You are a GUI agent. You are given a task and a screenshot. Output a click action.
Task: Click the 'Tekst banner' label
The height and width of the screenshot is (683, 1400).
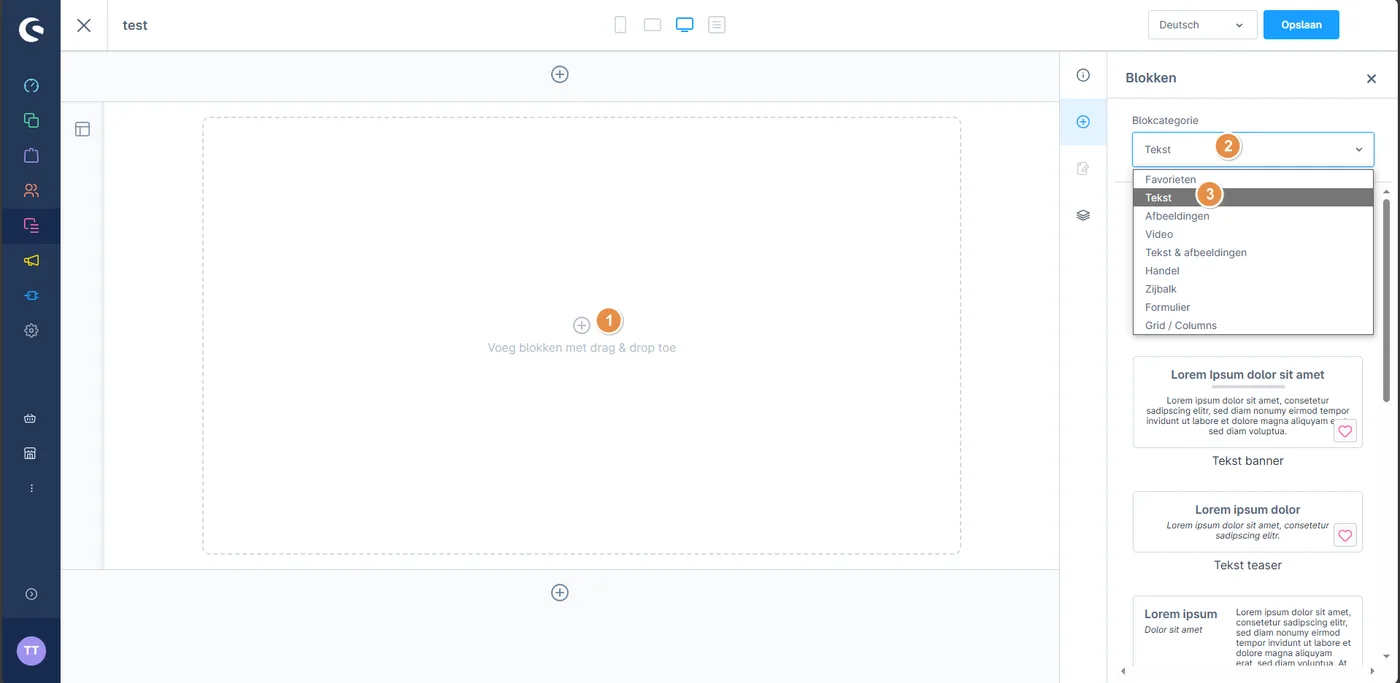tap(1248, 461)
